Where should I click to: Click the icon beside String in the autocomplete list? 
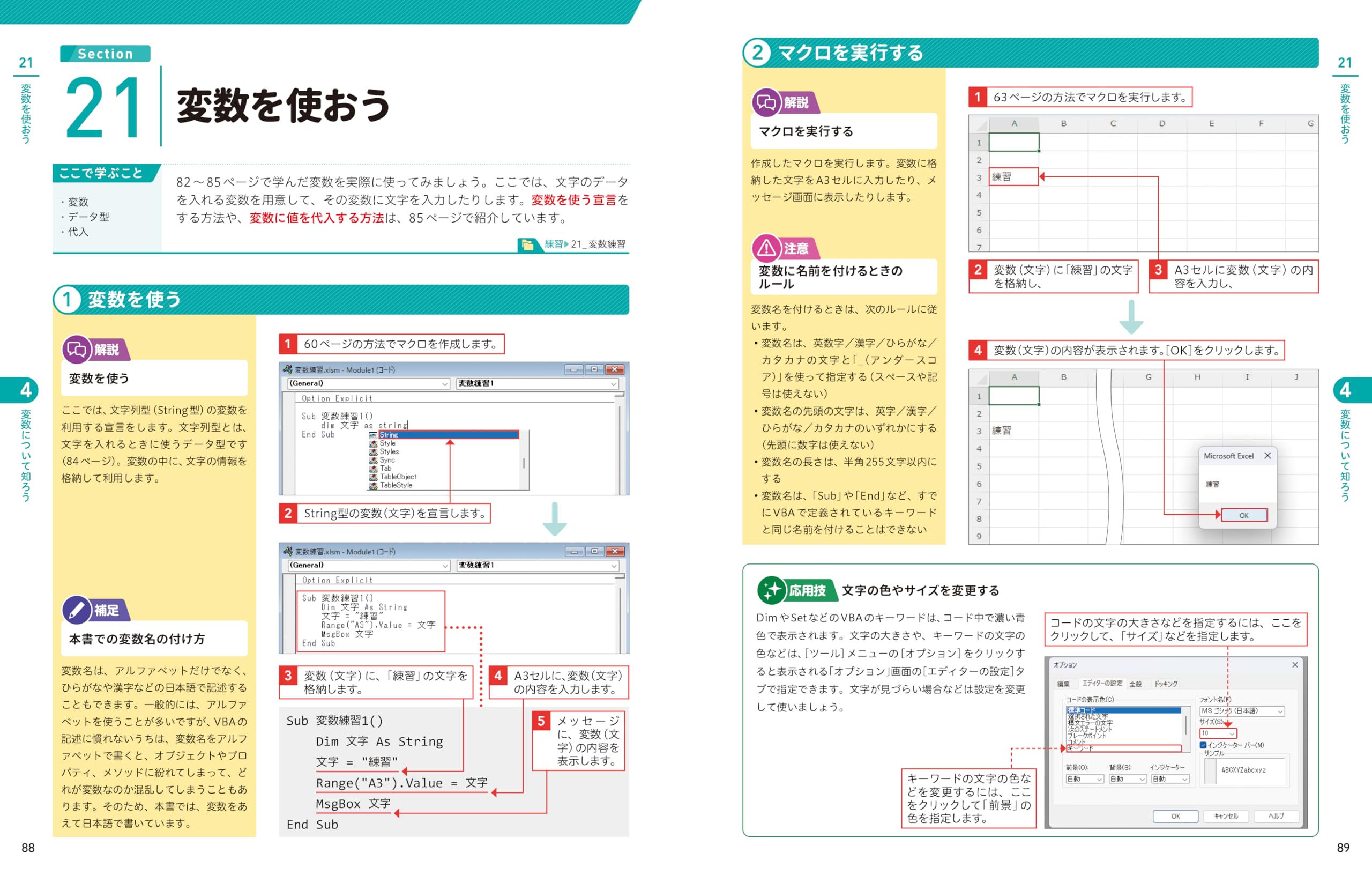click(x=373, y=435)
